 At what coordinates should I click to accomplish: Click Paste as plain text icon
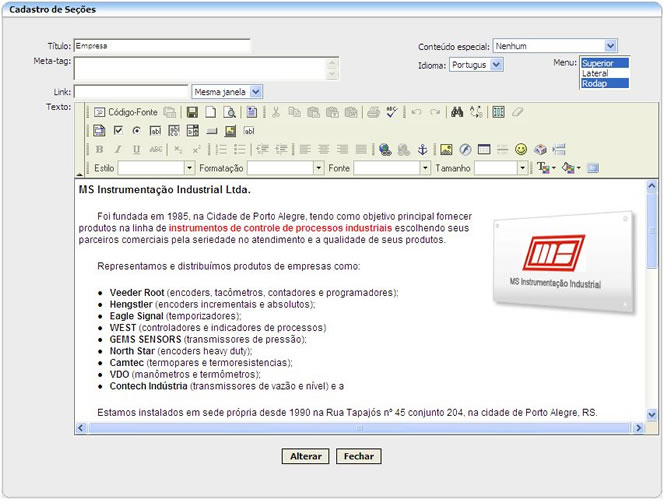332,112
